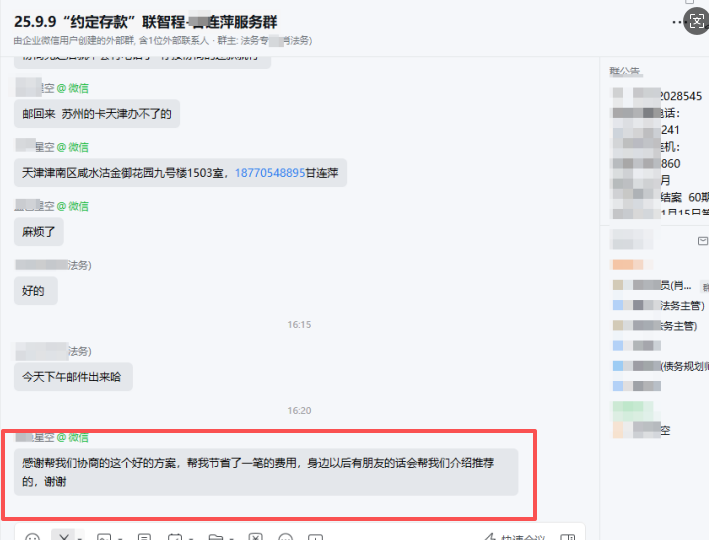
Task: Open the three-dots more options menu
Action: 676,22
